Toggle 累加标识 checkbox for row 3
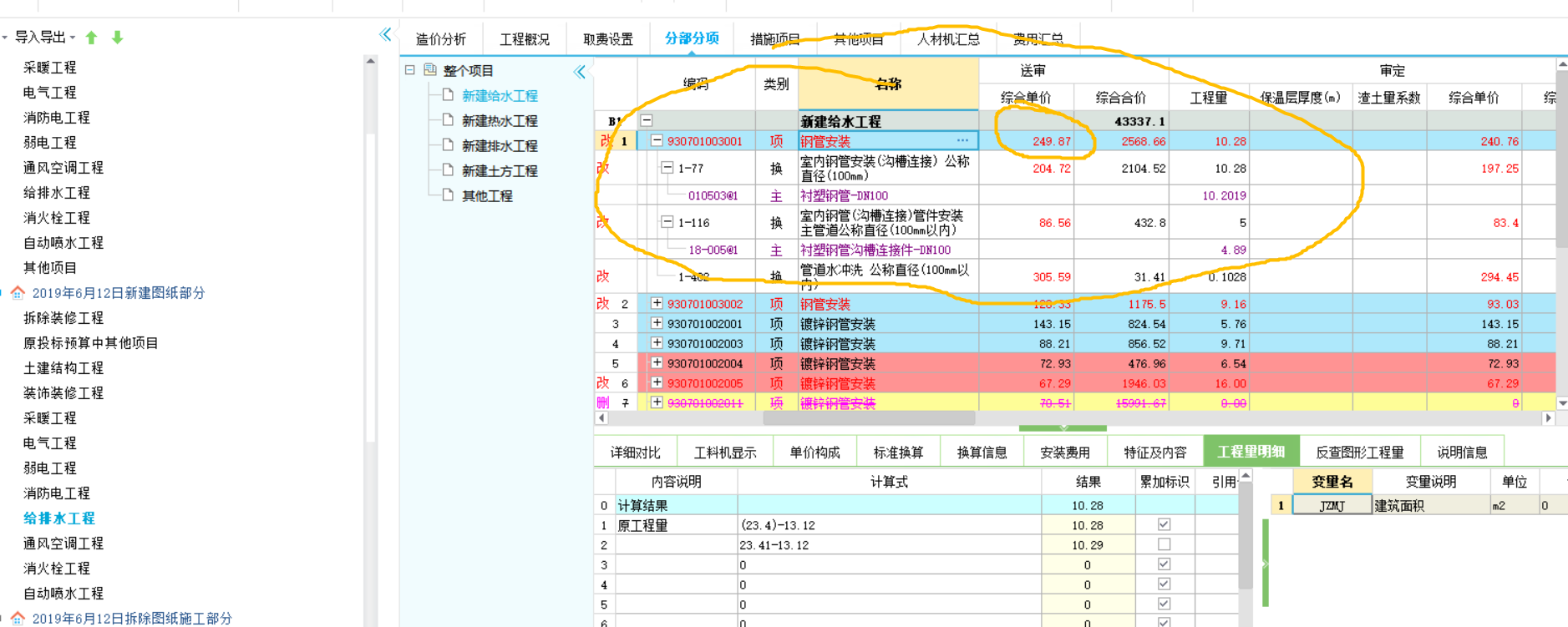 tap(1165, 564)
